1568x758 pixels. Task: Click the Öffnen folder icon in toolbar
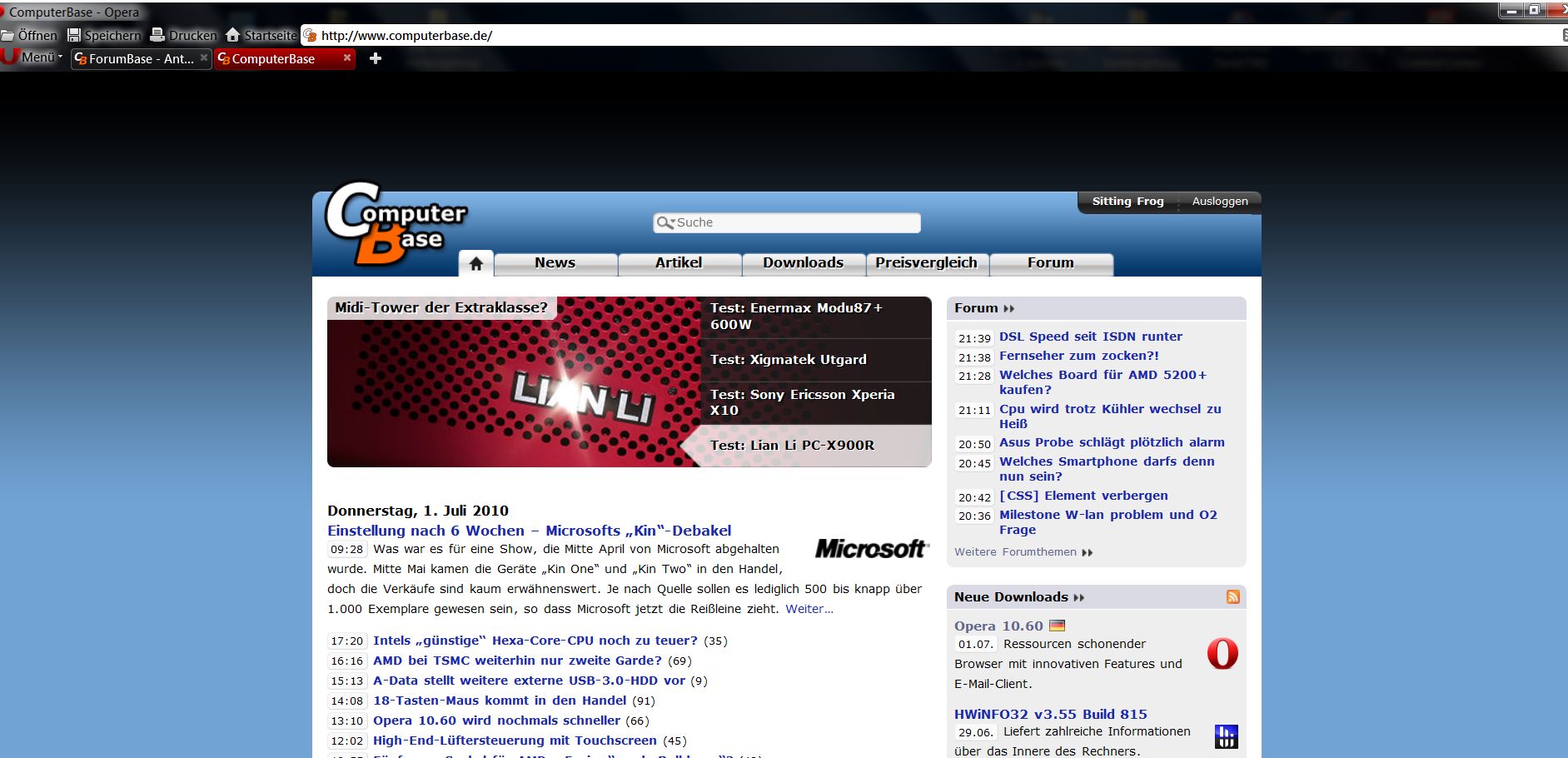7,35
